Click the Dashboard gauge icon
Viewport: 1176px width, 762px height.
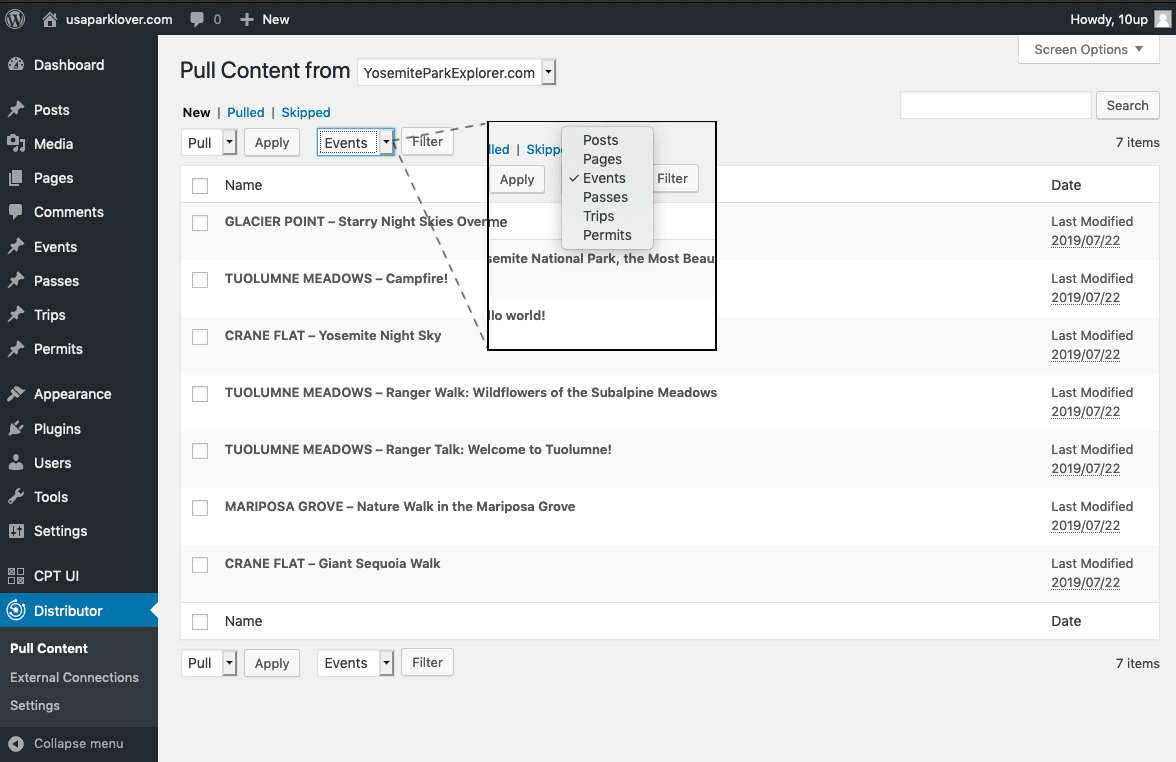tap(16, 65)
